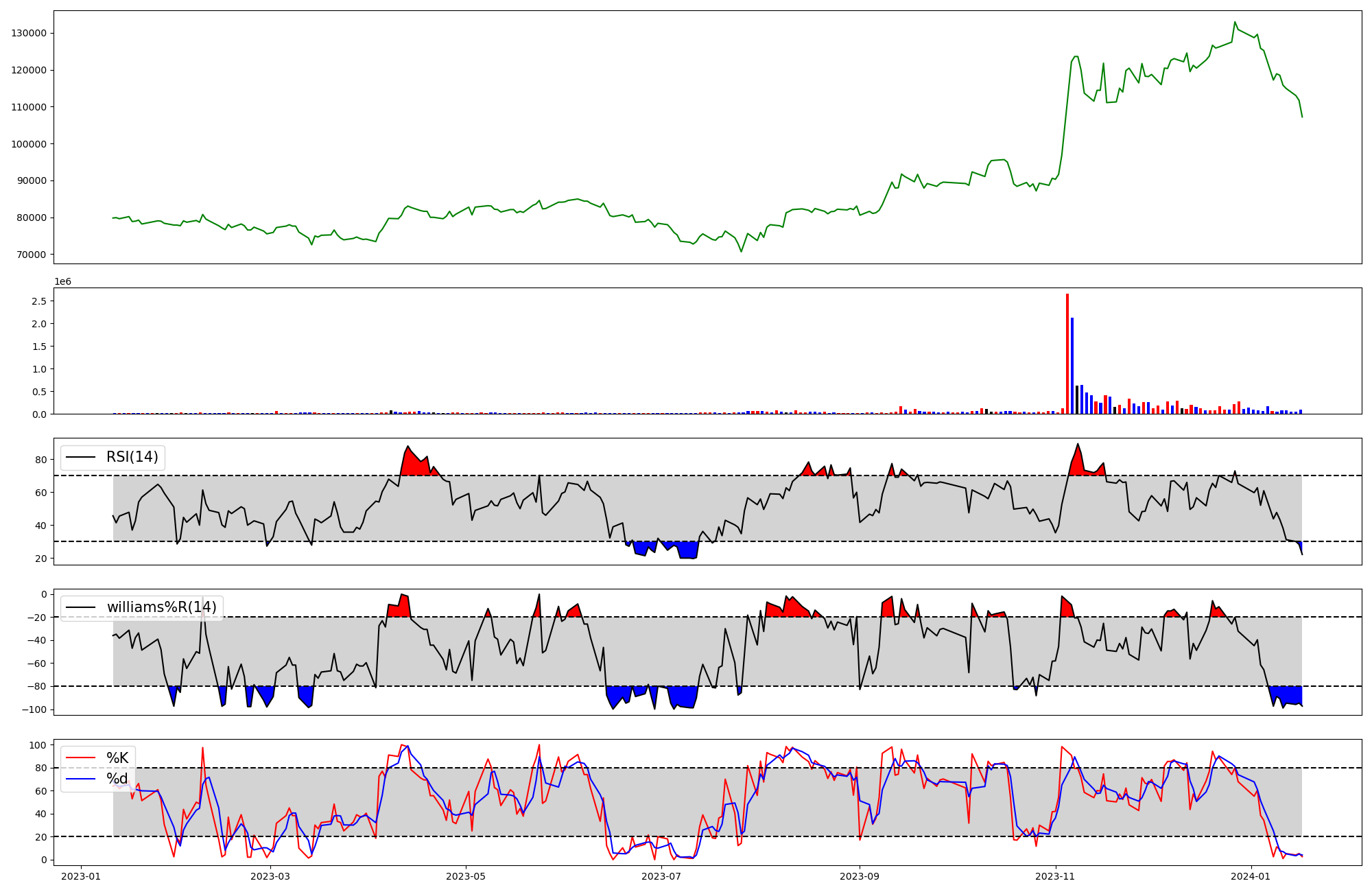Image resolution: width=1372 pixels, height=892 pixels.
Task: Click the 2.5 volume axis tick label
Action: pyautogui.click(x=38, y=301)
